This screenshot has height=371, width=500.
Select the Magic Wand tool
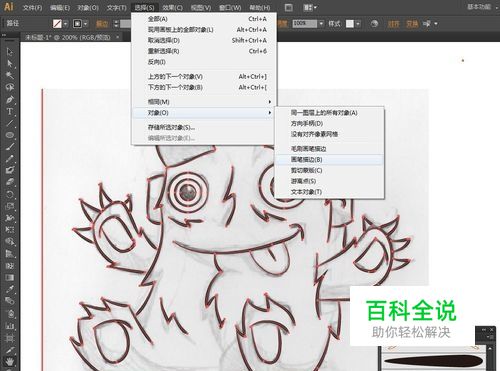tap(9, 75)
